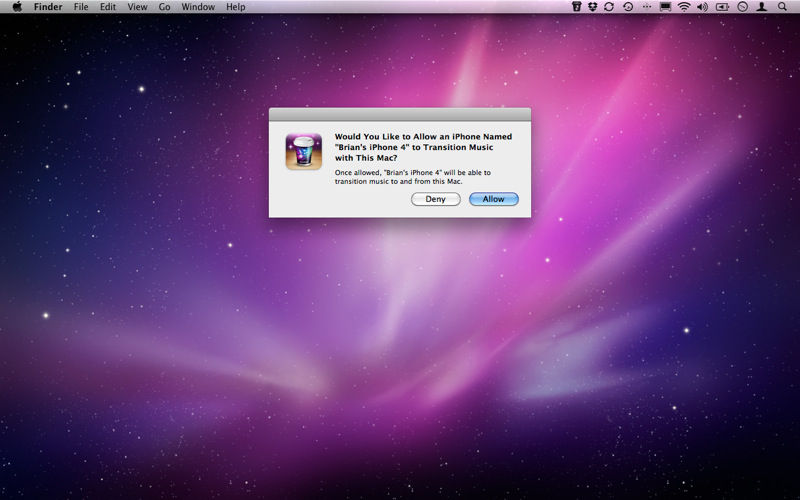Click the circular sync arrows status icon
The width and height of the screenshot is (800, 500).
[x=609, y=7]
